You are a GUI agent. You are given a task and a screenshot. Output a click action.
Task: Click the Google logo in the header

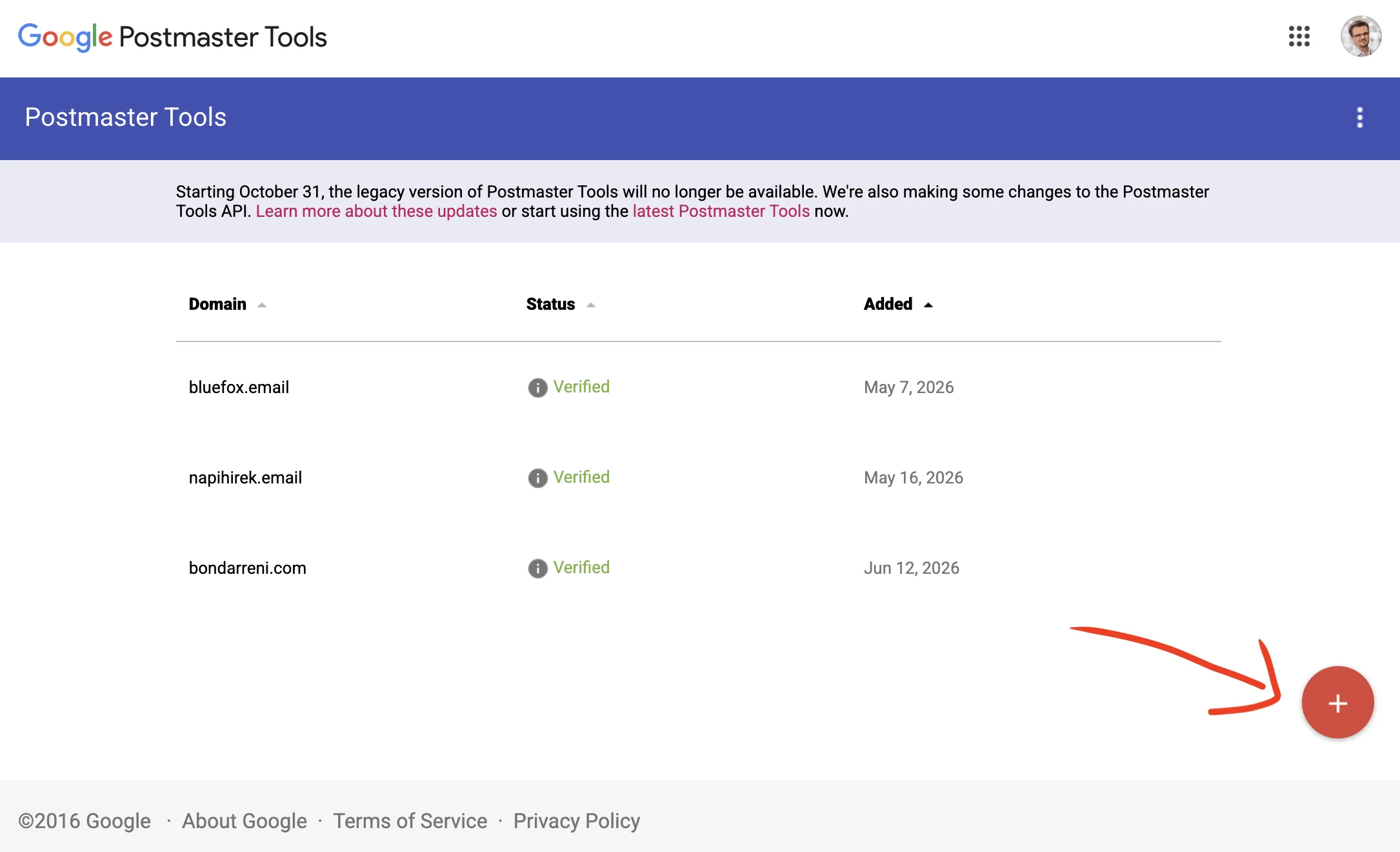pos(65,37)
